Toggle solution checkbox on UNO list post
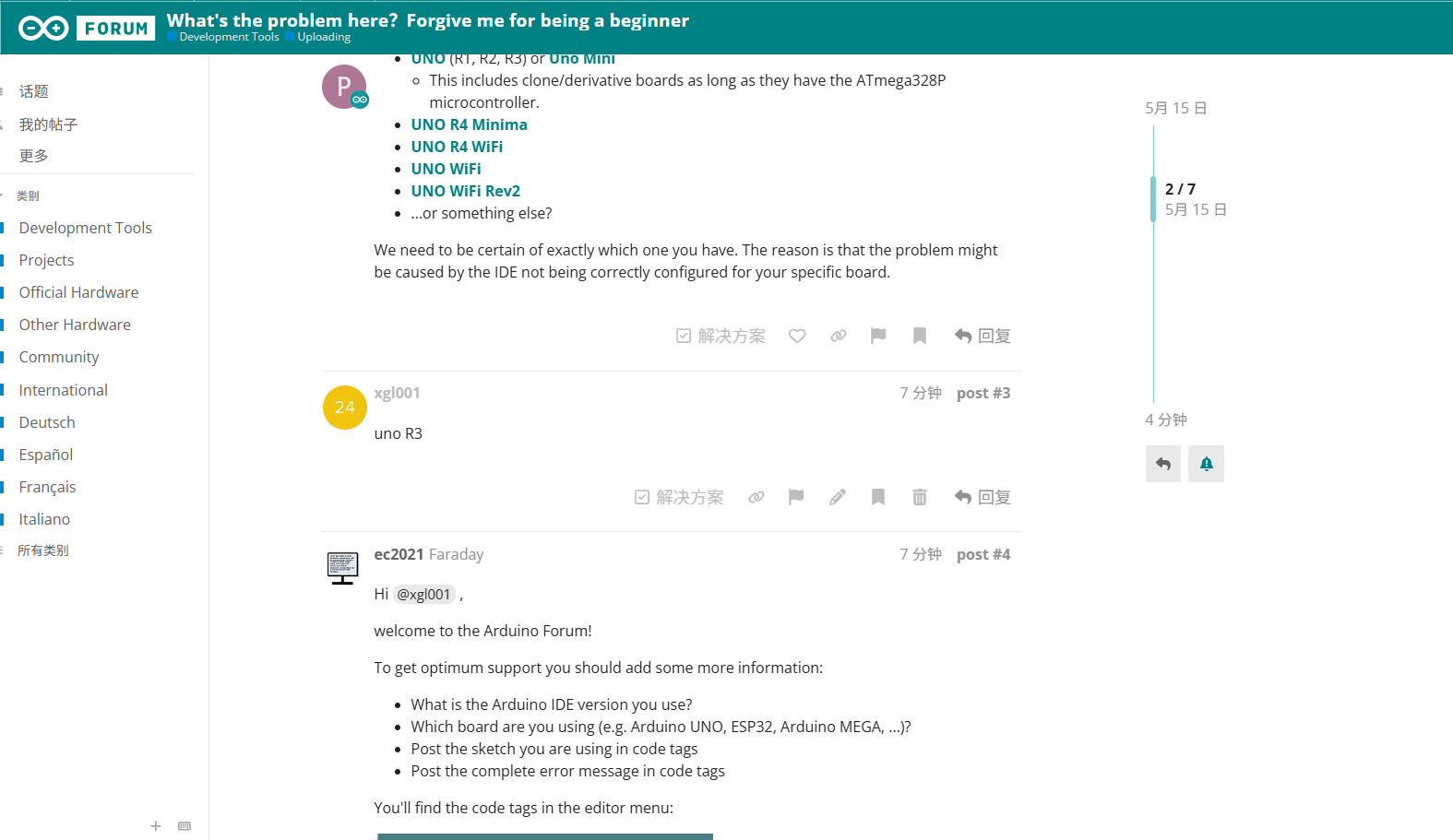This screenshot has width=1453, height=840. coord(721,336)
